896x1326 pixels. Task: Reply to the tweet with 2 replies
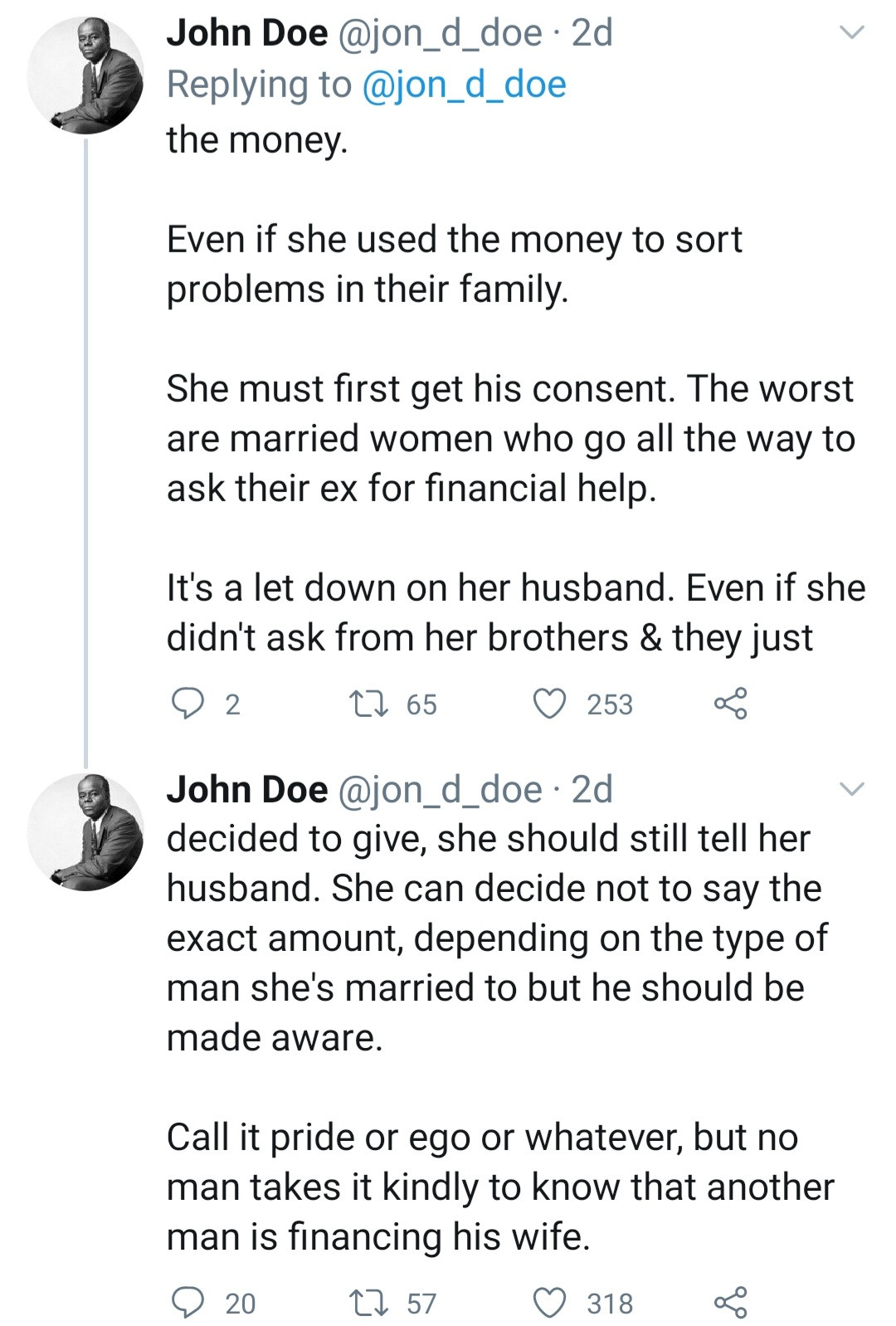[x=188, y=704]
